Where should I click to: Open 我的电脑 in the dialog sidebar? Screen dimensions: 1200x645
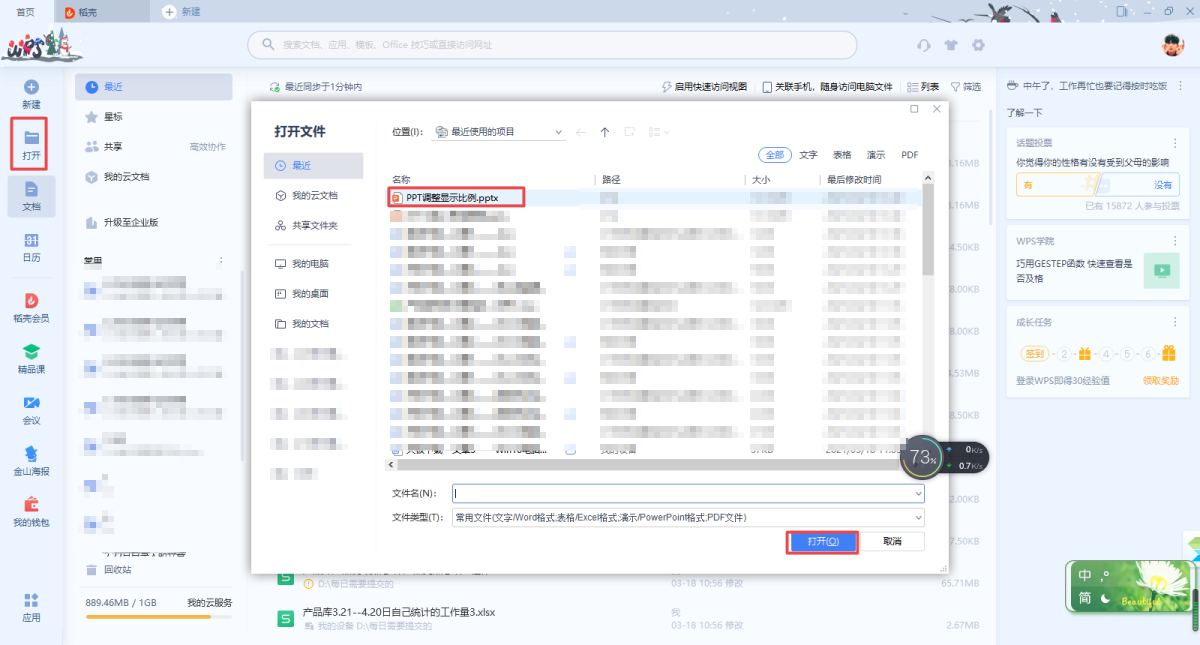tap(310, 264)
